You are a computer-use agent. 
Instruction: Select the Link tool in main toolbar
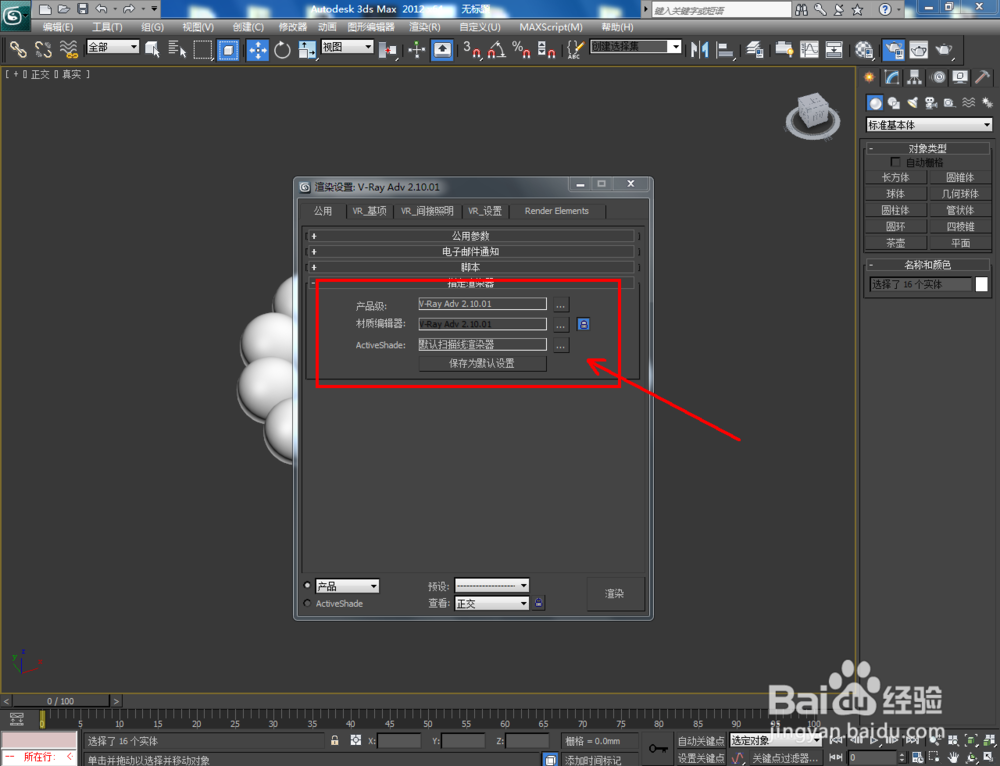point(17,49)
